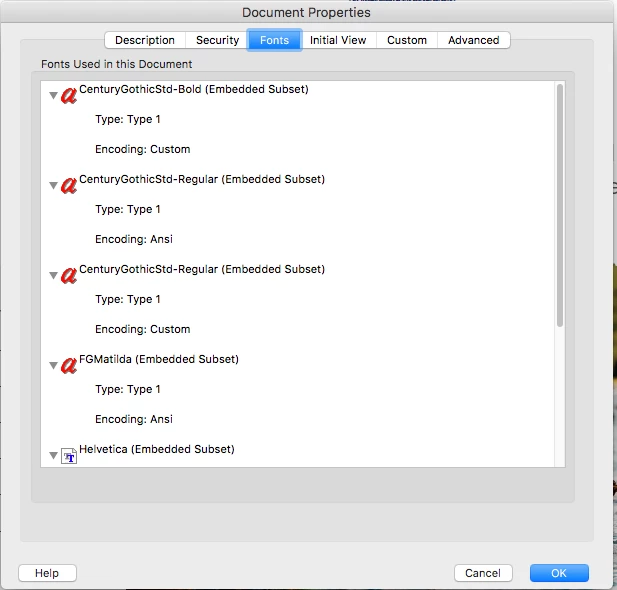Go to the Initial View tab
Viewport: 617px width, 590px height.
[x=338, y=40]
